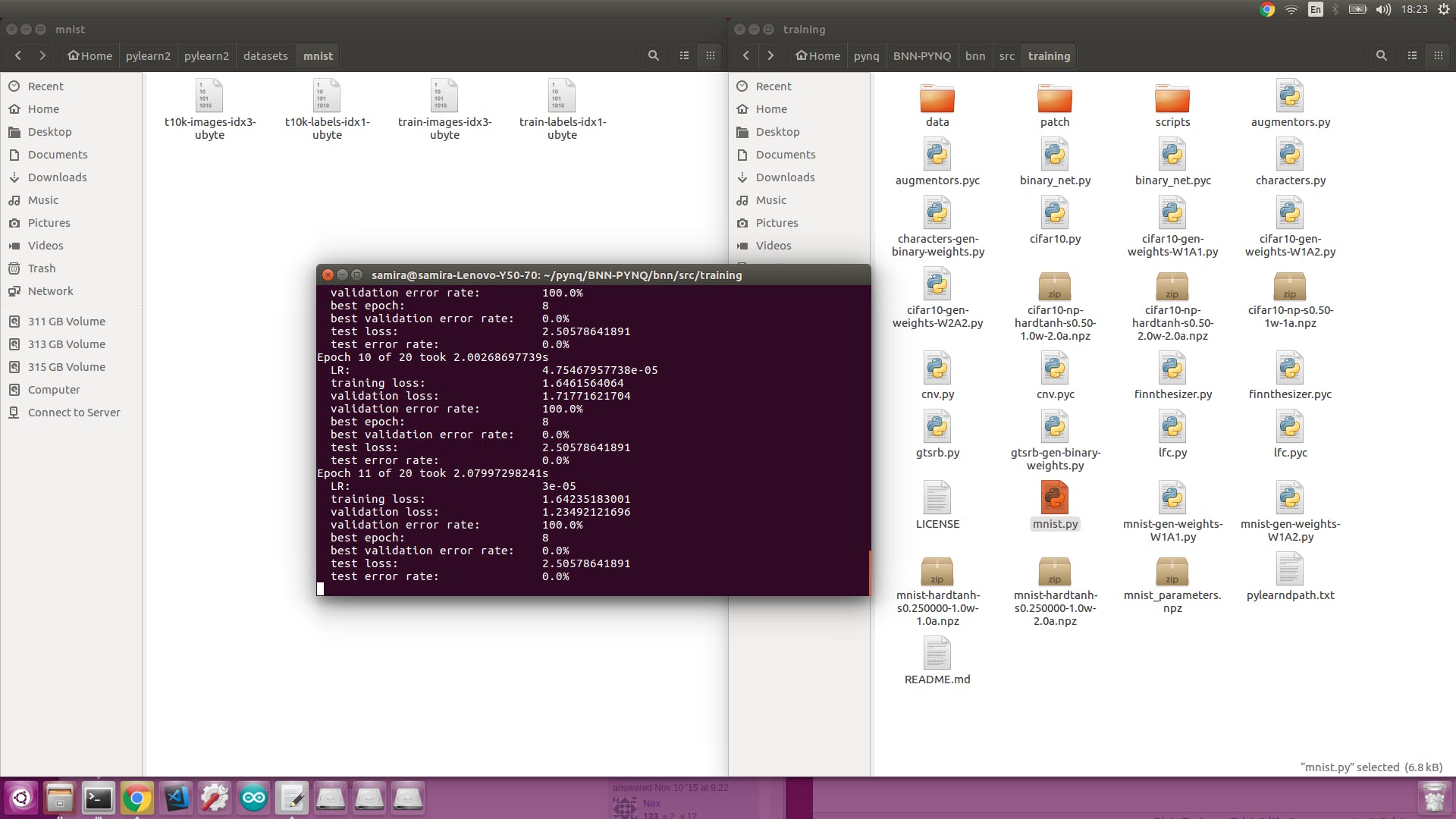
Task: Go forward in mnist window
Action: click(42, 55)
